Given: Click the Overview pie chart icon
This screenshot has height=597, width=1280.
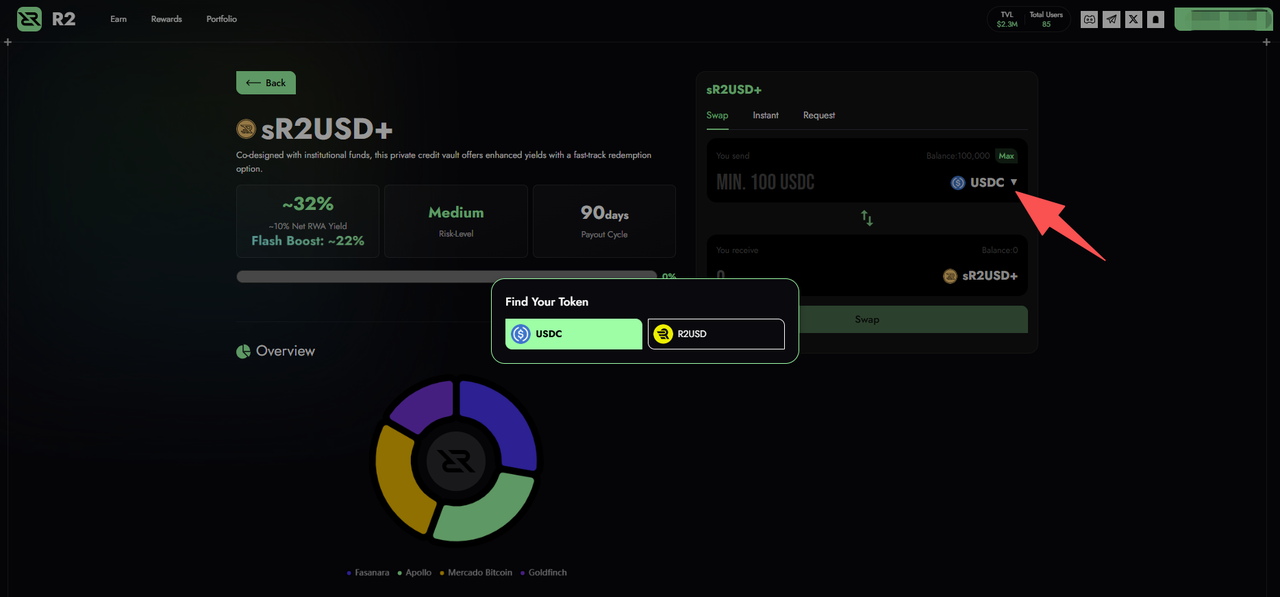Looking at the screenshot, I should pos(243,351).
